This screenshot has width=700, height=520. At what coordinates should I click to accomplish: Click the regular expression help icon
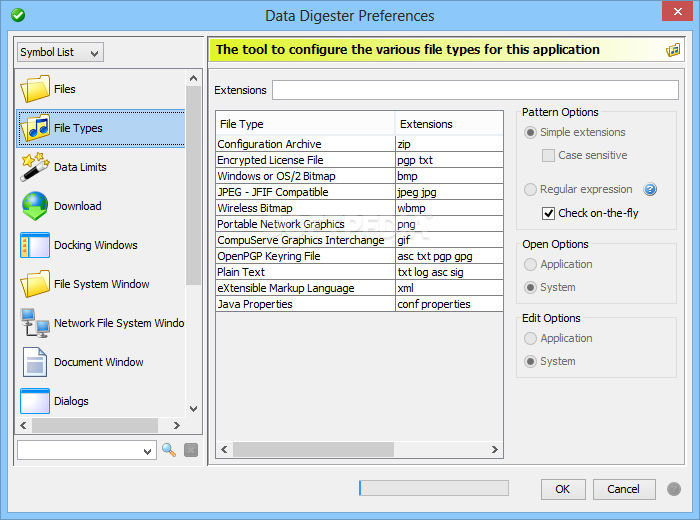tap(650, 190)
